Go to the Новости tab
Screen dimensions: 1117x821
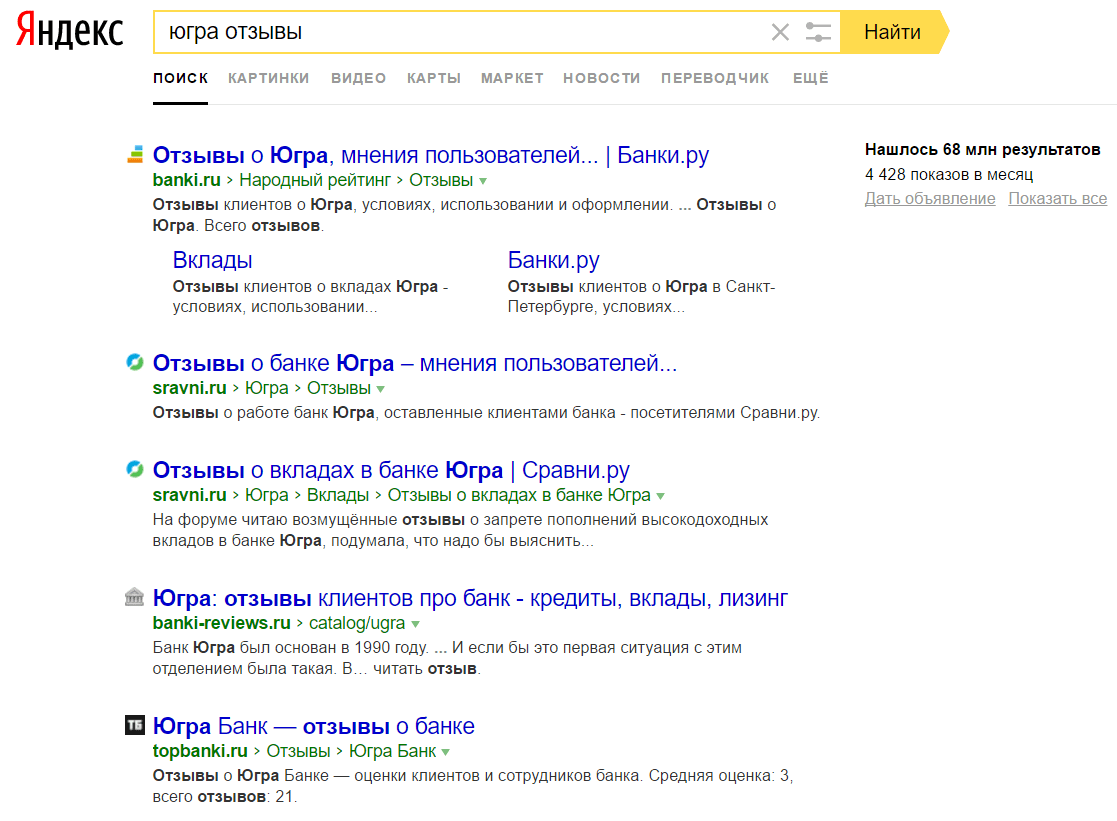pos(601,78)
